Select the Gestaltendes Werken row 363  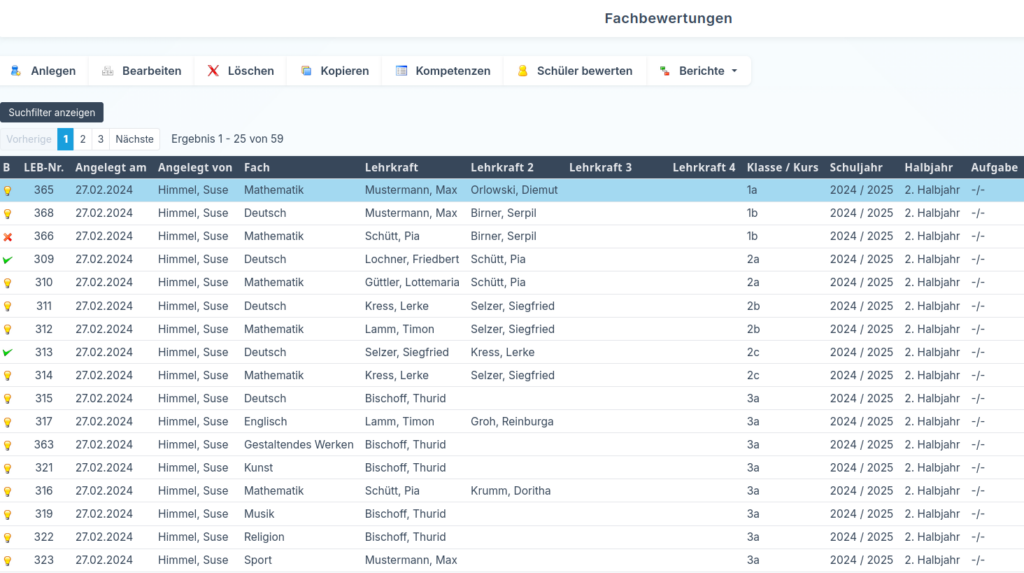[298, 445]
